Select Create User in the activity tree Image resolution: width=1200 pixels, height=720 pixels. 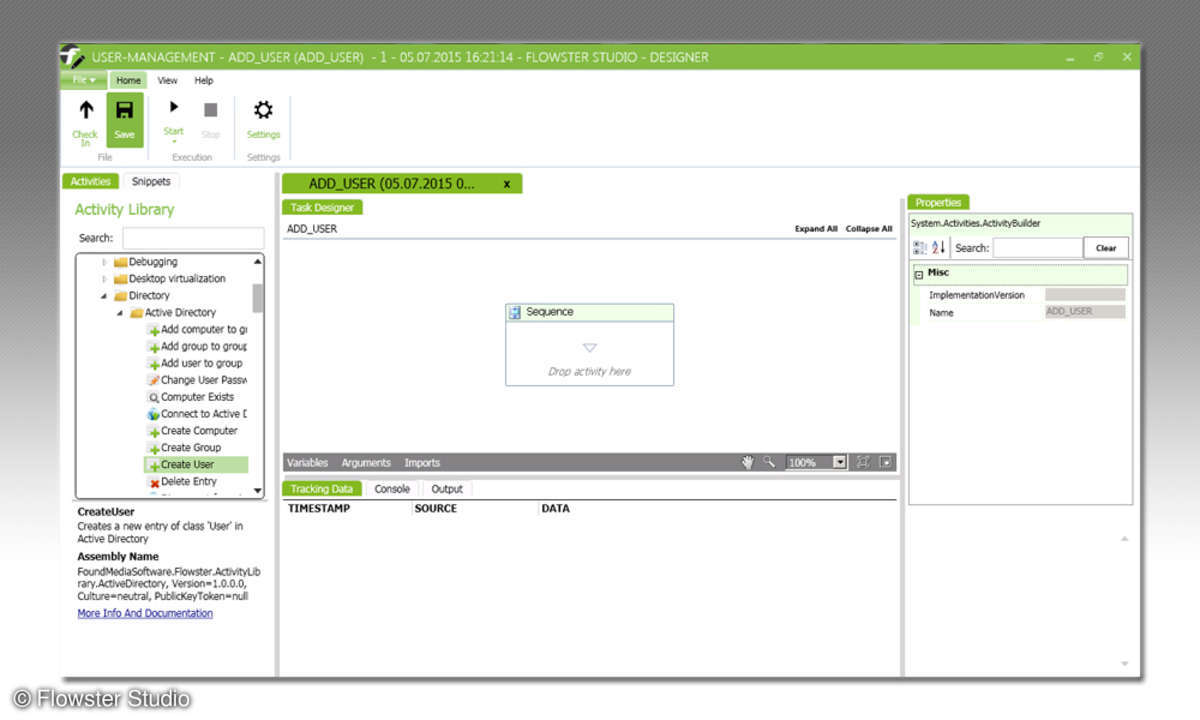point(196,465)
